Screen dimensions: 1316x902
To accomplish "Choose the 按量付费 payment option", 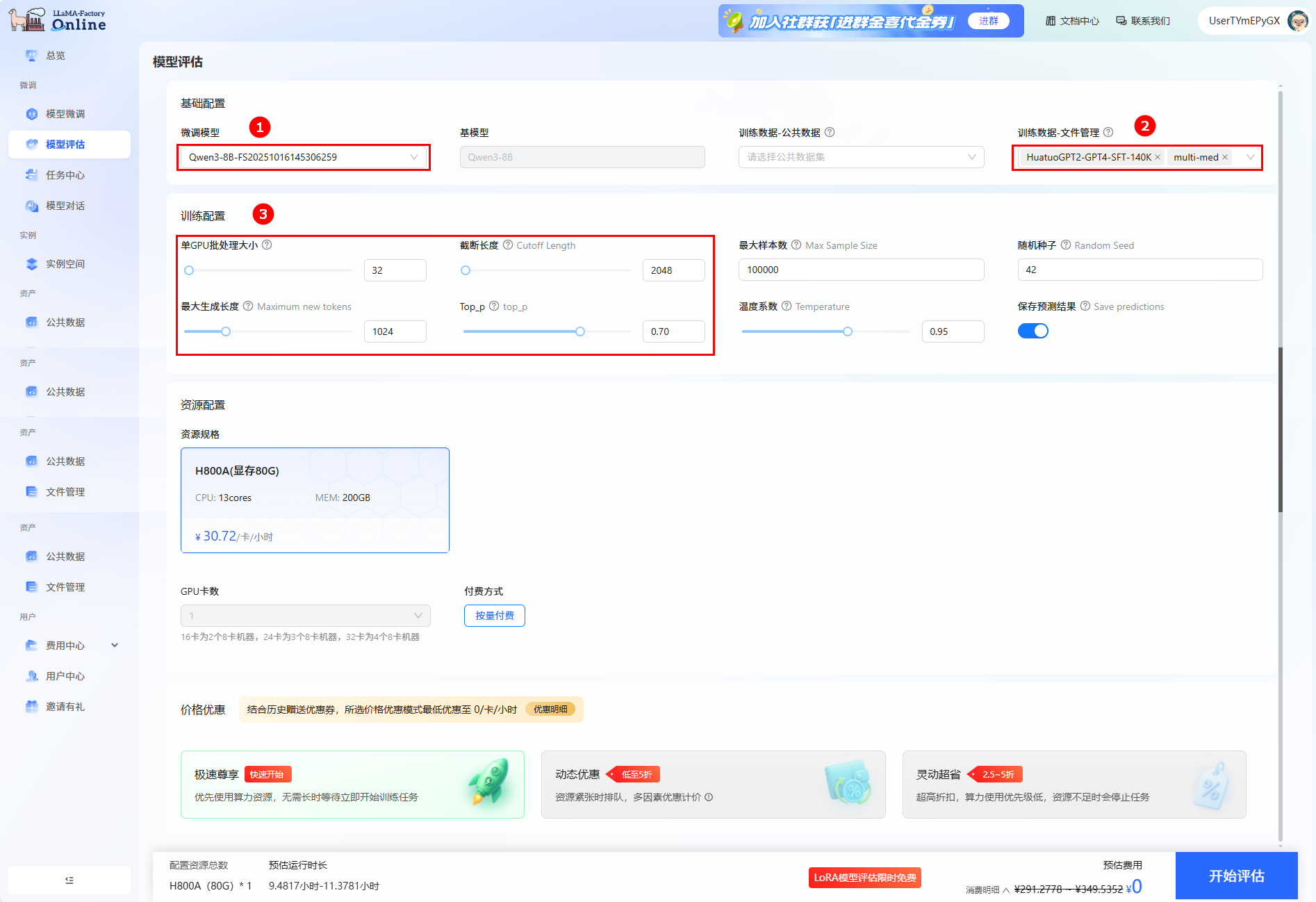I will point(494,616).
